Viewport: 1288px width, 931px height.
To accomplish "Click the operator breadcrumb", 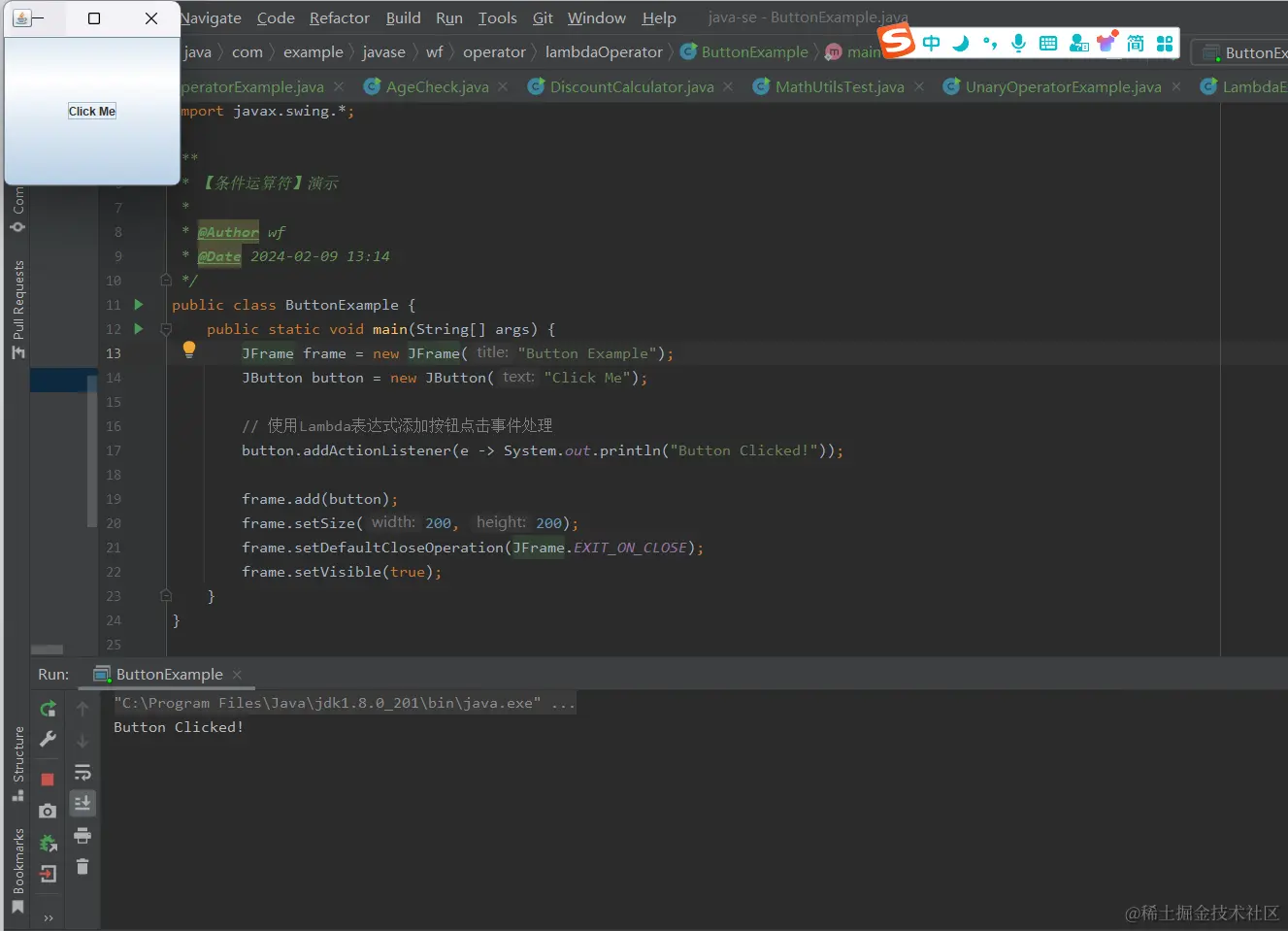I will 494,52.
